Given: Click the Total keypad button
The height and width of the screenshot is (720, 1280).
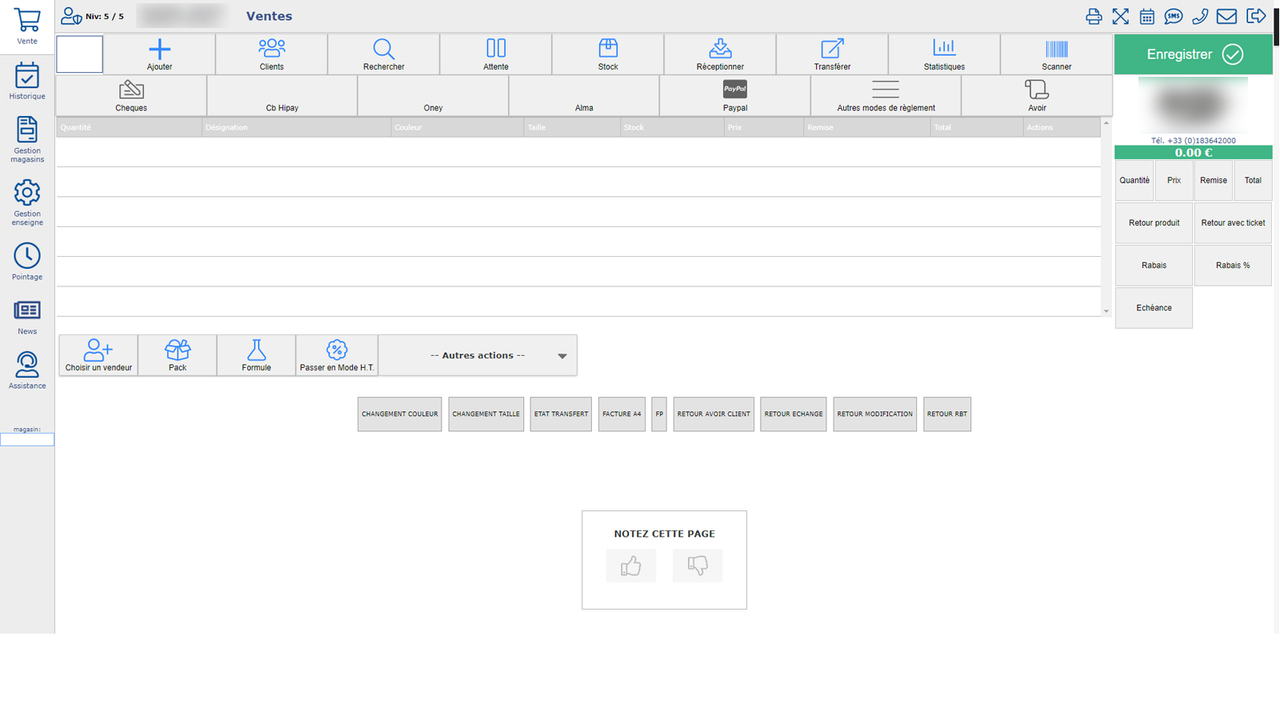Looking at the screenshot, I should [1253, 181].
